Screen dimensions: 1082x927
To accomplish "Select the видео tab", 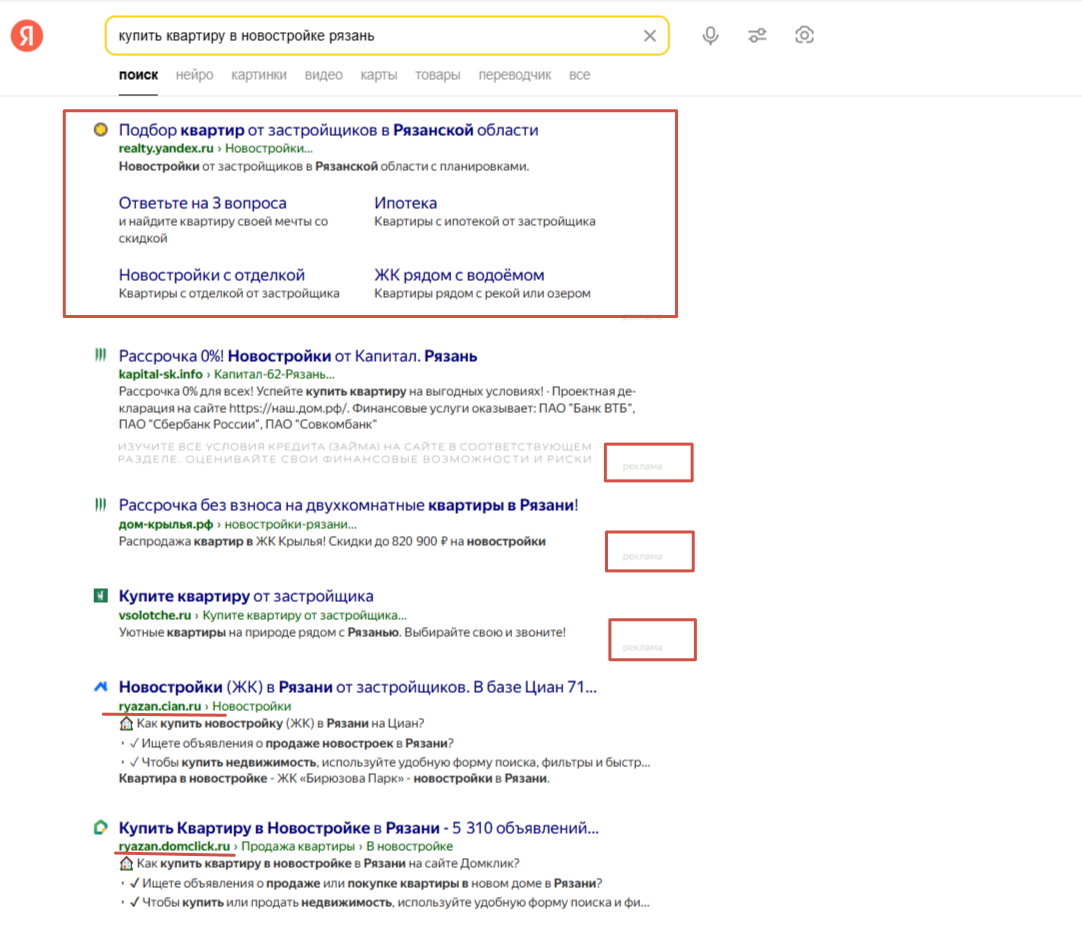I will [x=323, y=75].
